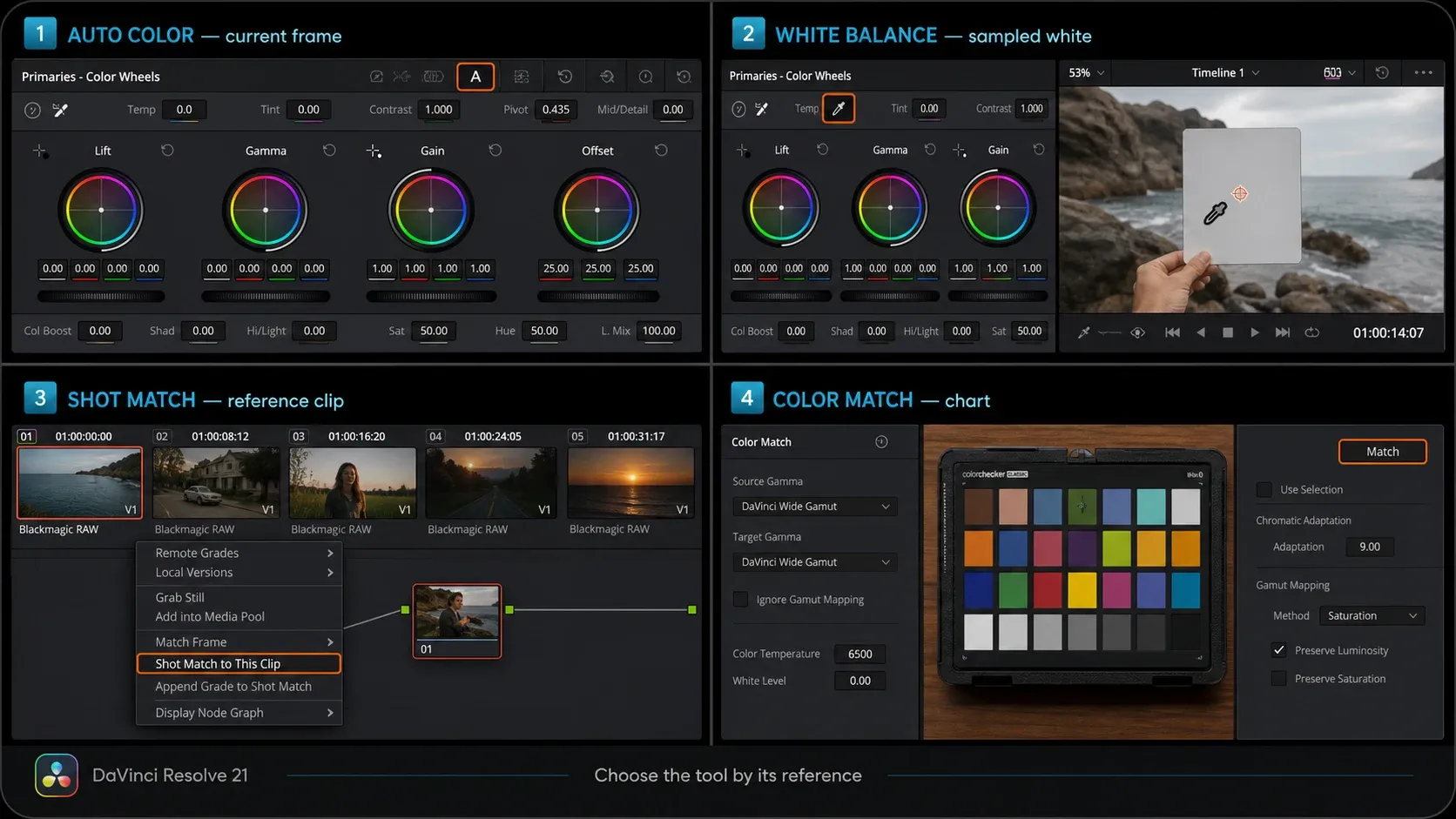Play the clip in reverse in the viewer

tap(1201, 332)
